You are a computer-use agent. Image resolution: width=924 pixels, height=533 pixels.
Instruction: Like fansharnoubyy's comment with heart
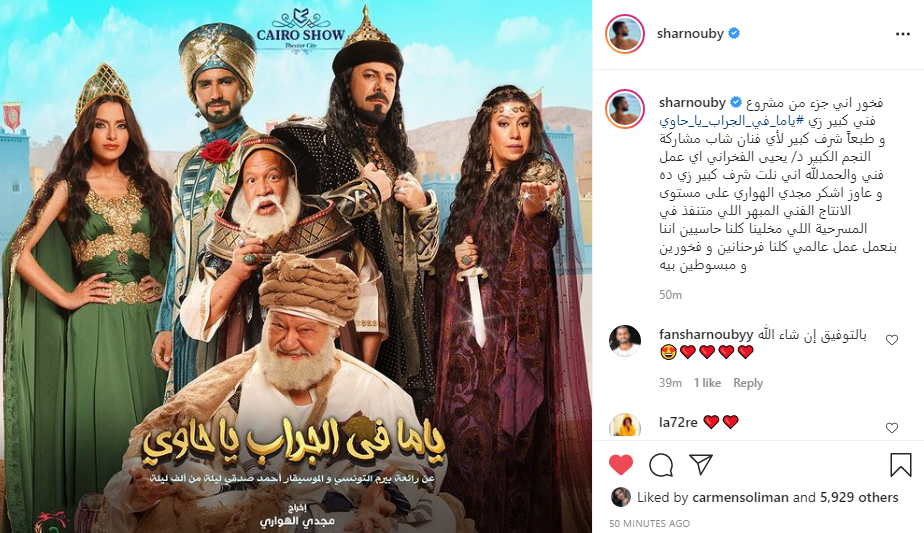click(892, 340)
